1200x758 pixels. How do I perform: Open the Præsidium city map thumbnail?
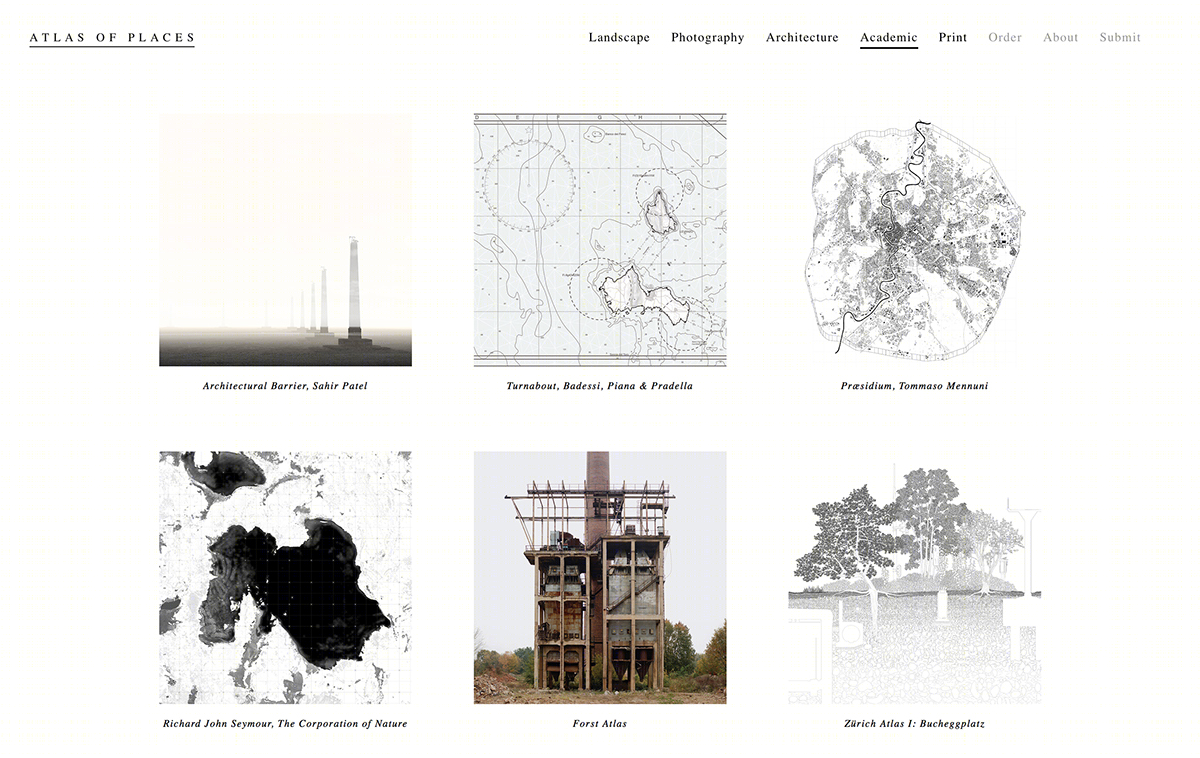click(915, 240)
